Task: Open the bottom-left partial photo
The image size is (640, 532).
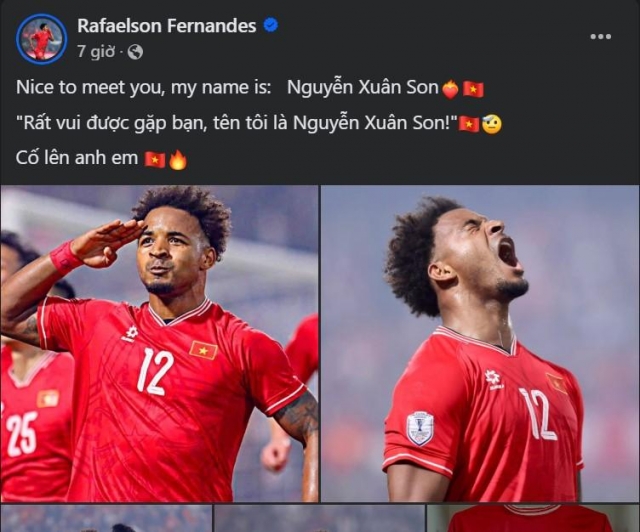Action: [106, 519]
